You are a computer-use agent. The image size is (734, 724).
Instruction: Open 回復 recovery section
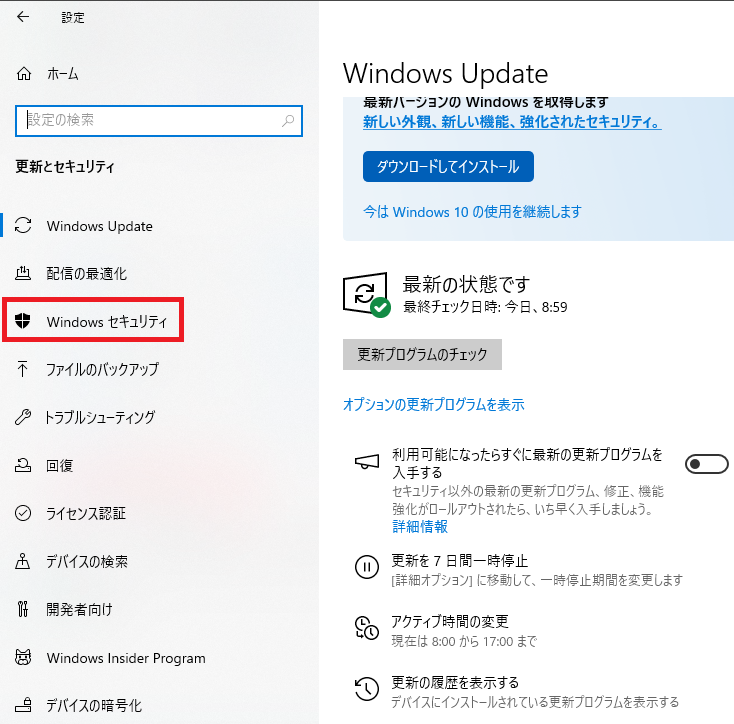[x=59, y=466]
